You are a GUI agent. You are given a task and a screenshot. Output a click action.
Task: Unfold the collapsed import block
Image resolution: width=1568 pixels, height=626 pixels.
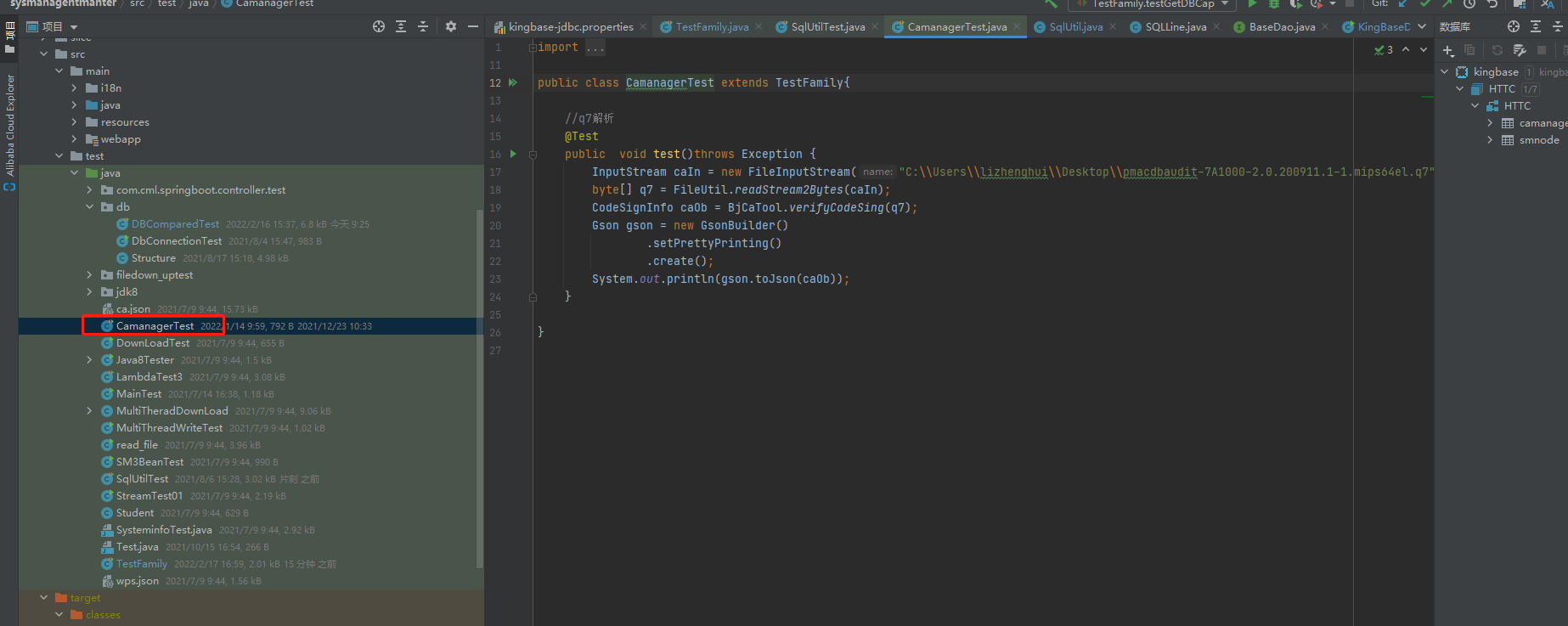click(533, 48)
